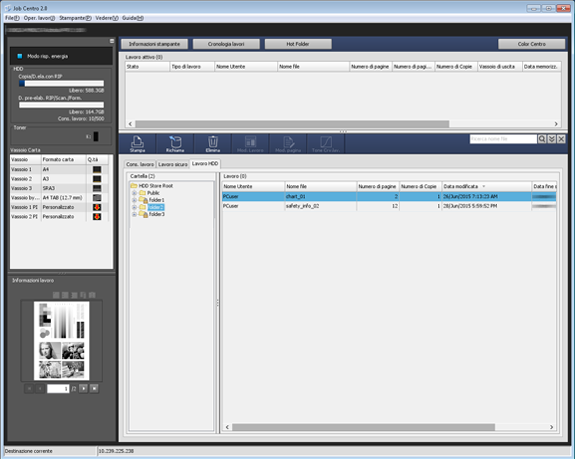The width and height of the screenshot is (575, 459).
Task: Expand the folder3 tree node
Action: tap(134, 214)
